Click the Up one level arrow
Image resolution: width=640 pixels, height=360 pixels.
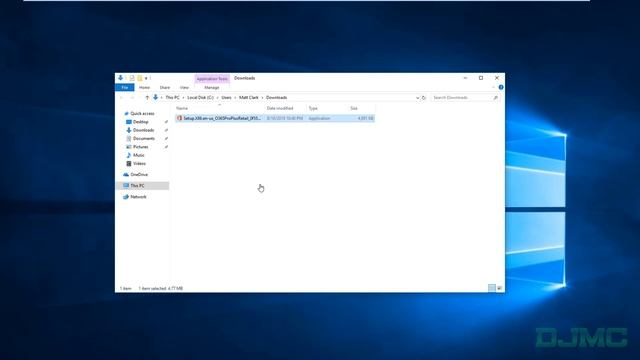pos(147,98)
